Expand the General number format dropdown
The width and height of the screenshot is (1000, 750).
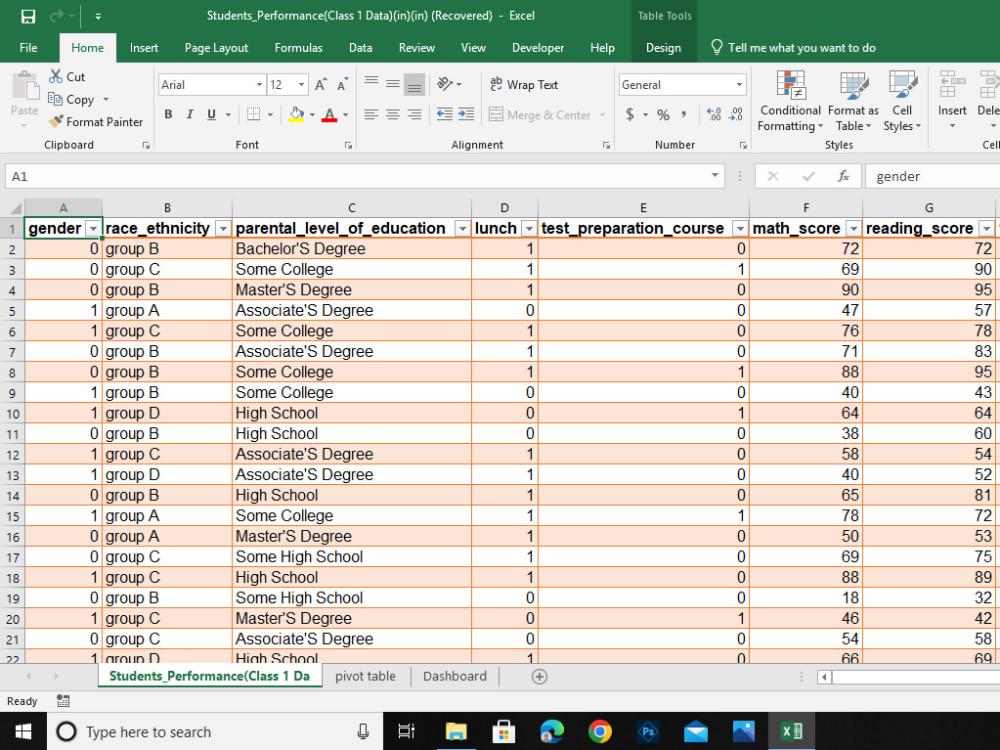coord(739,85)
